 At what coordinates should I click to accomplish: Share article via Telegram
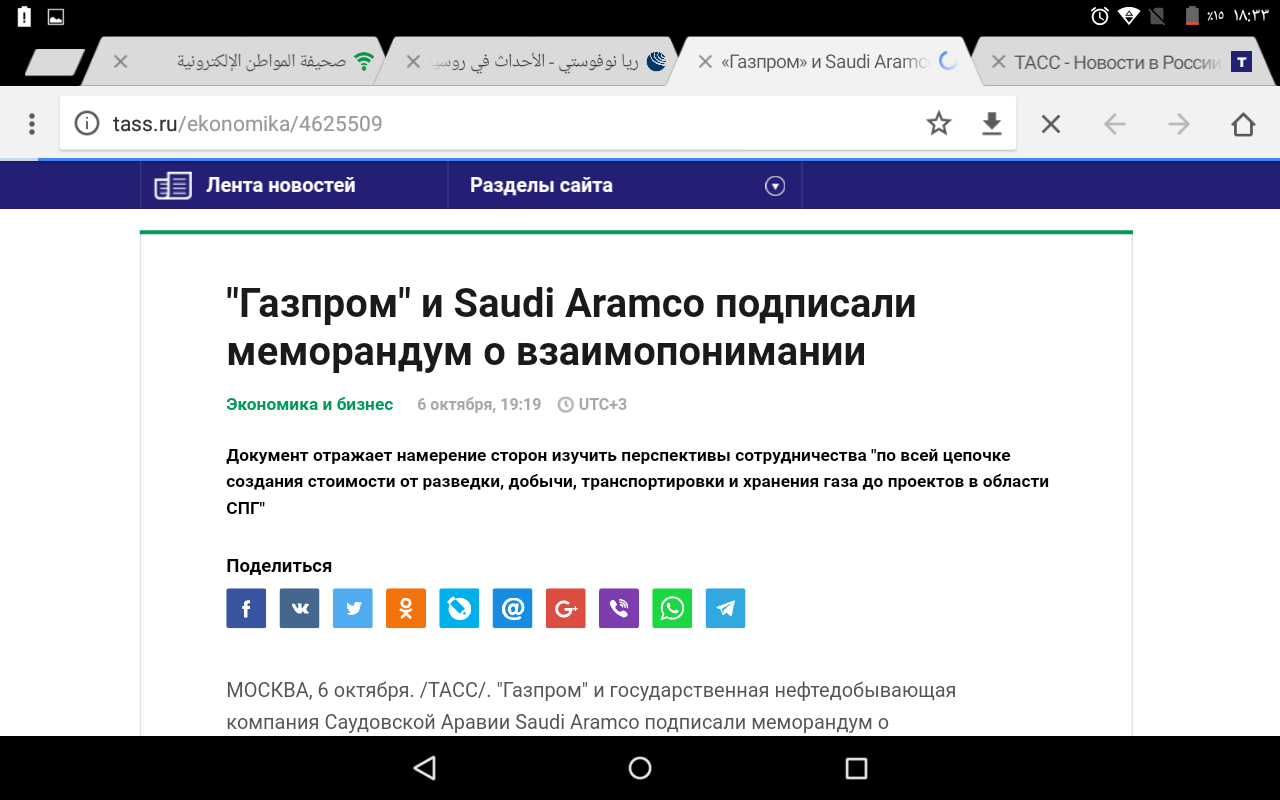click(x=726, y=608)
